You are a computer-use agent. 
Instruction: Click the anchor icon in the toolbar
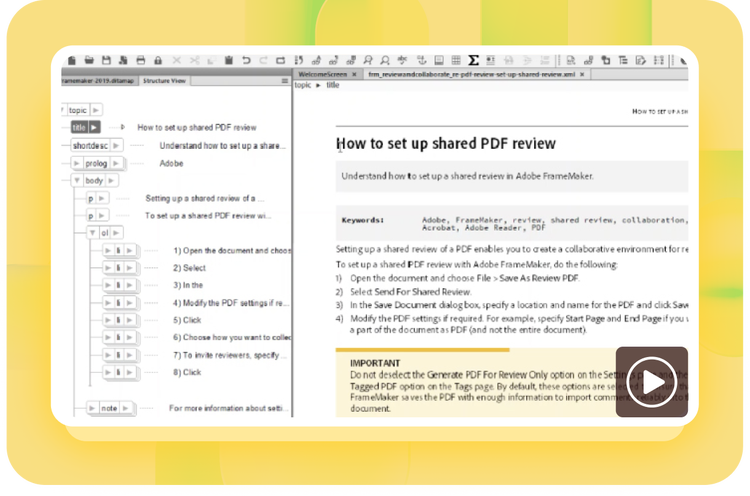pos(421,60)
